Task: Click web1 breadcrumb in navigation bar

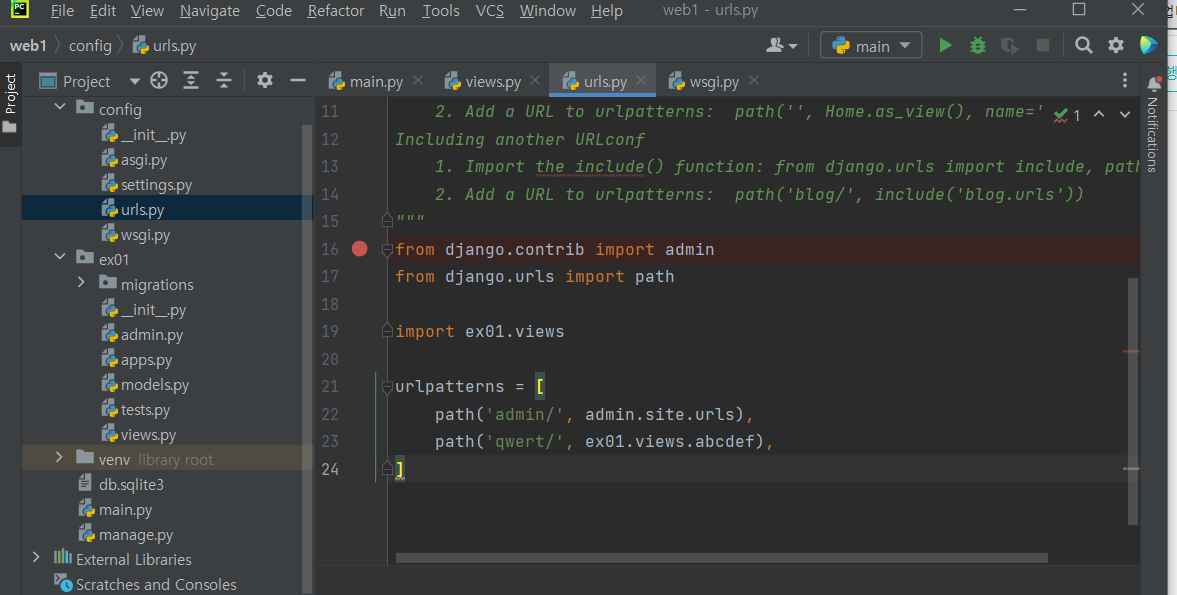Action: pyautogui.click(x=28, y=46)
